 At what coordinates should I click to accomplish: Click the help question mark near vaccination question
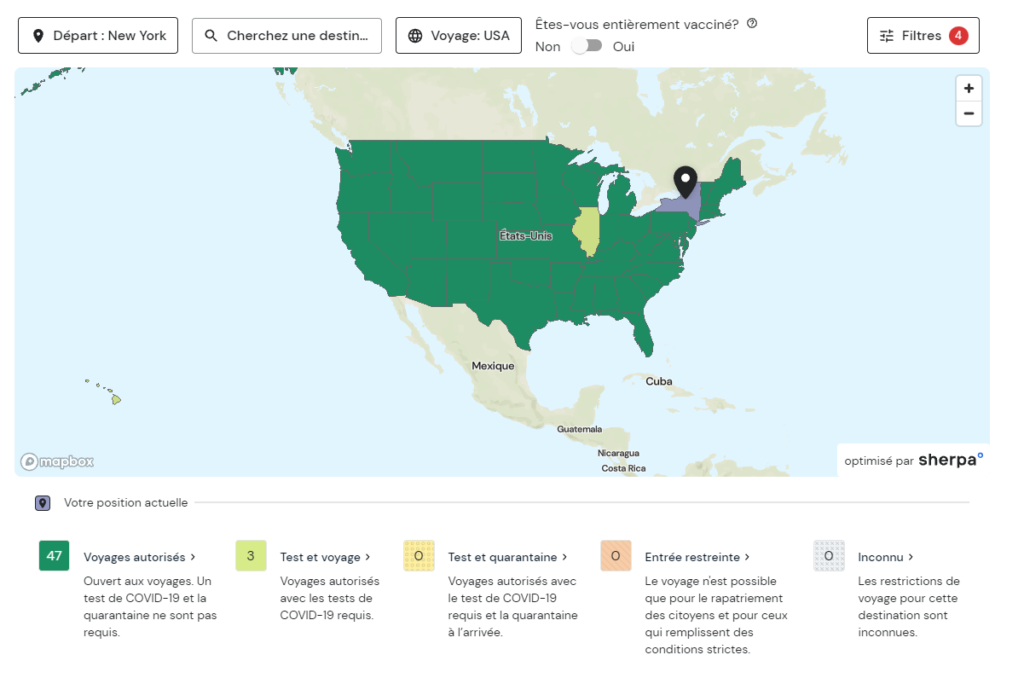[752, 23]
